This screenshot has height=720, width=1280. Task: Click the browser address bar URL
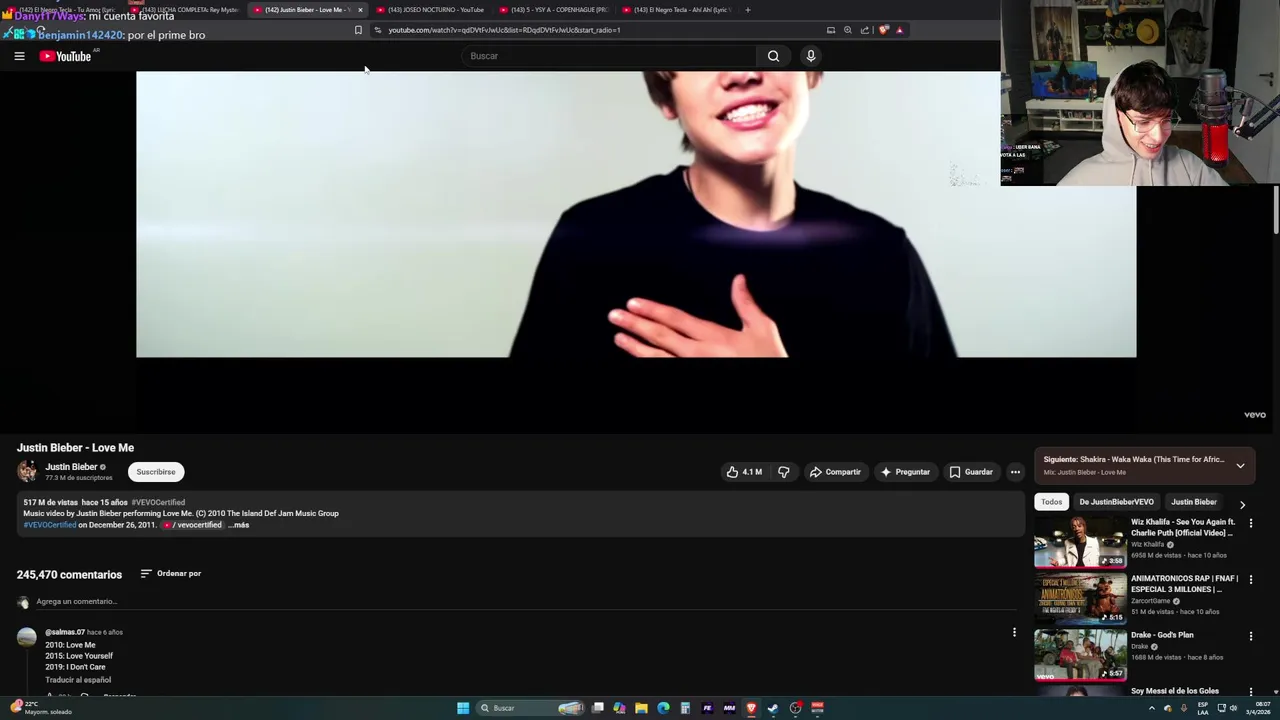click(504, 30)
